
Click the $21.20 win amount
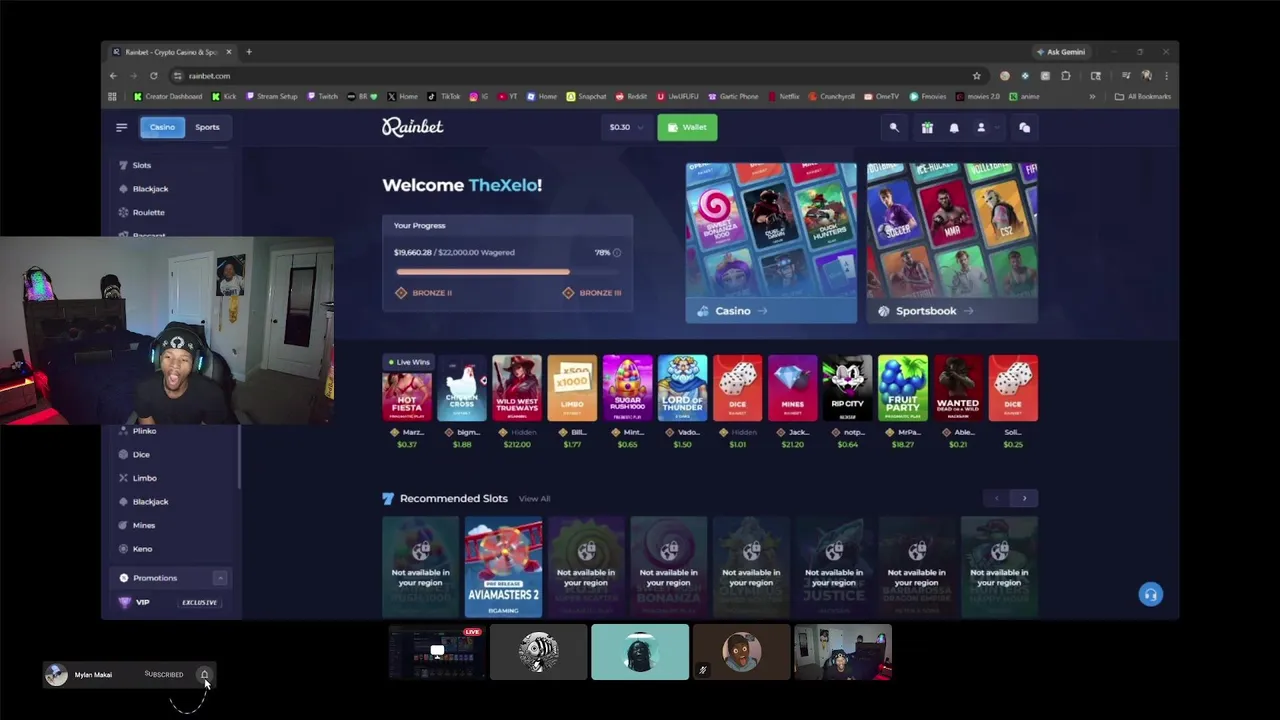[x=792, y=444]
